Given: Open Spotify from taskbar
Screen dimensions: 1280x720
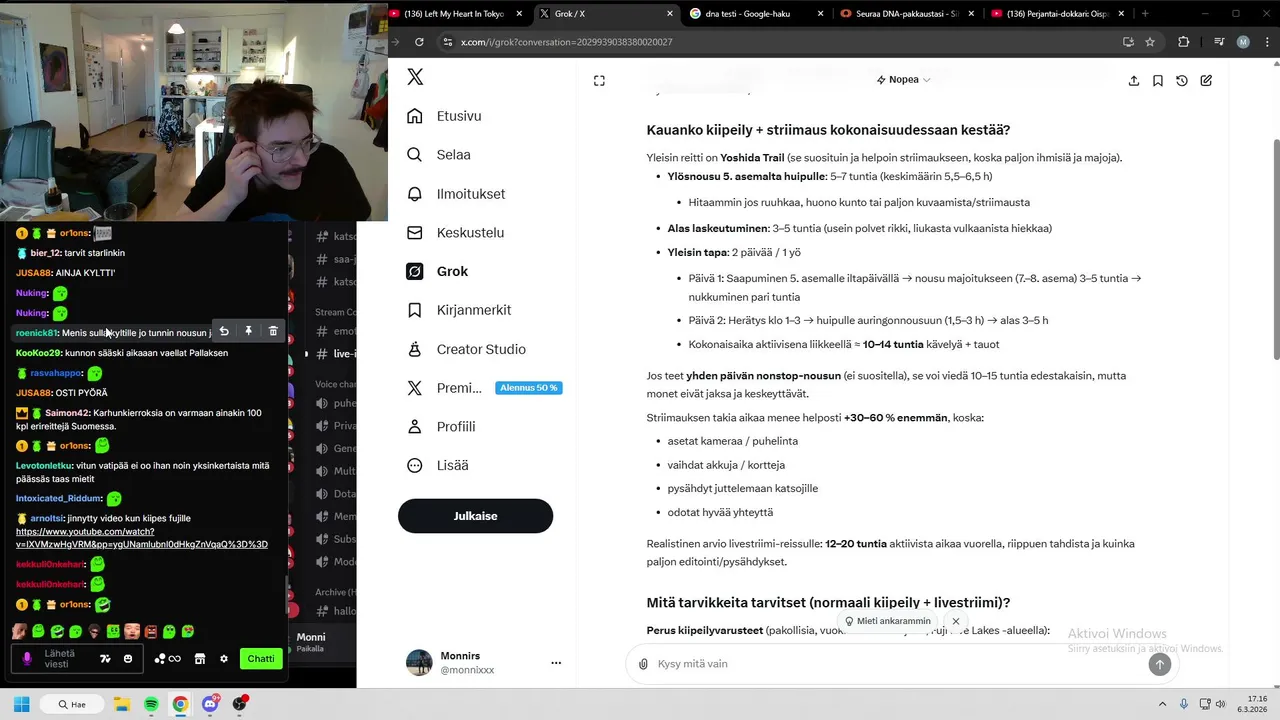Looking at the screenshot, I should 151,704.
